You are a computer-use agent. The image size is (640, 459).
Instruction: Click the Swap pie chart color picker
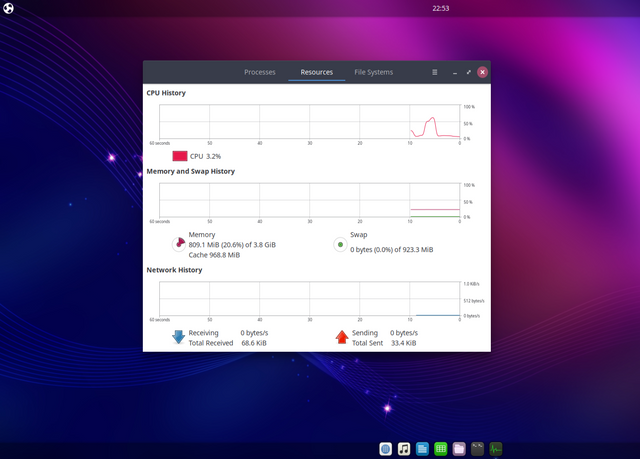(340, 245)
